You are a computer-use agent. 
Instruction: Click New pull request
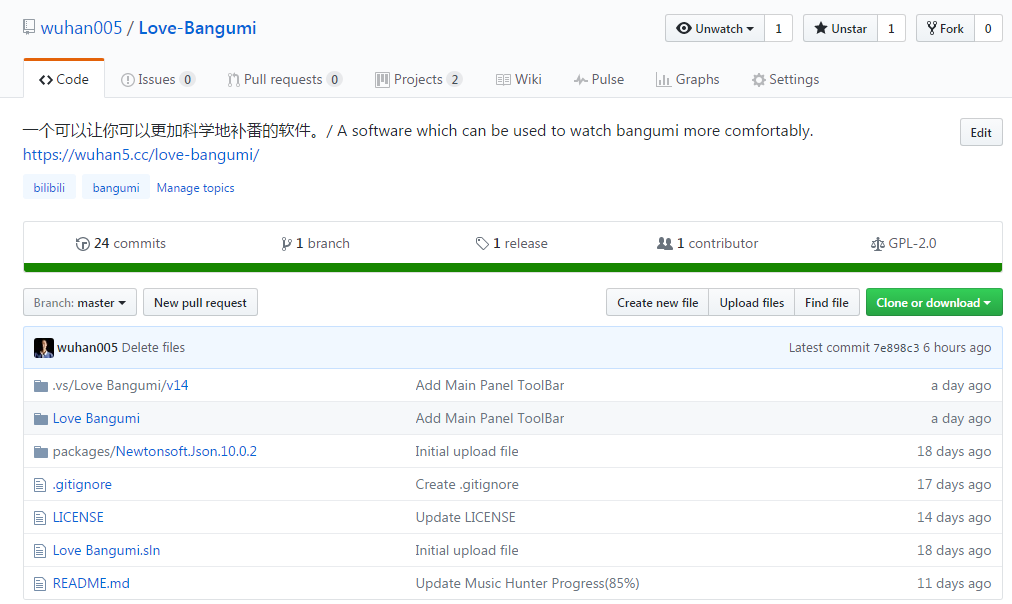[200, 303]
